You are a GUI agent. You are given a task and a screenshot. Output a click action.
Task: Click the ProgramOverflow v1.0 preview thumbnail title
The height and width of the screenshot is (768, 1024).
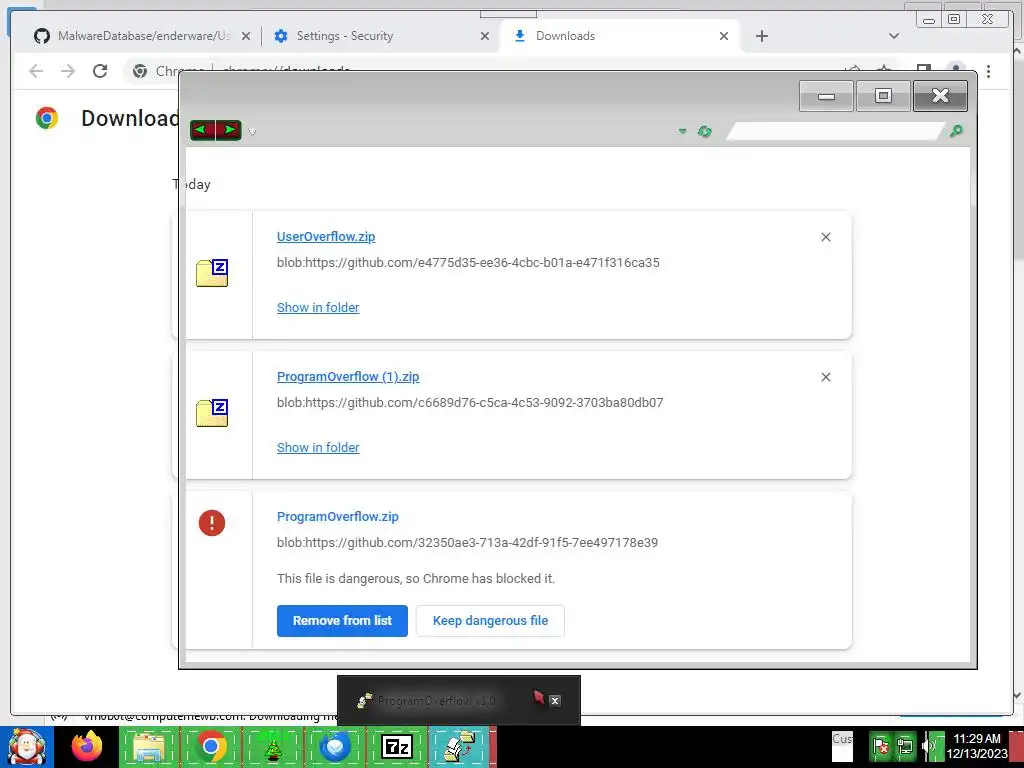point(437,701)
